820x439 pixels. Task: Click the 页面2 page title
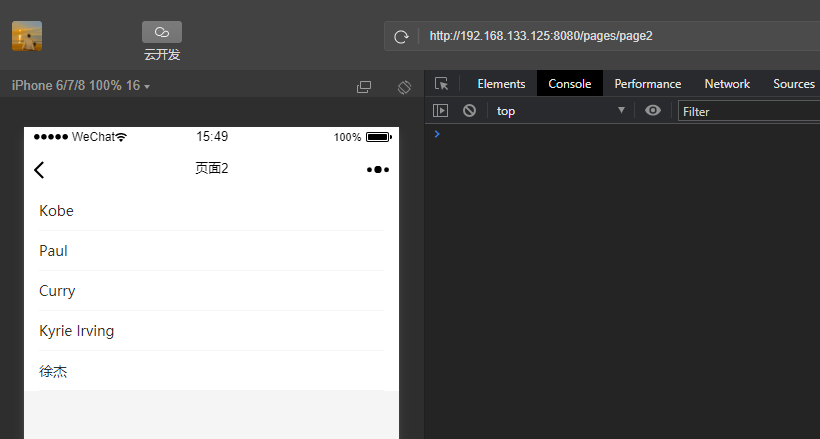point(212,168)
